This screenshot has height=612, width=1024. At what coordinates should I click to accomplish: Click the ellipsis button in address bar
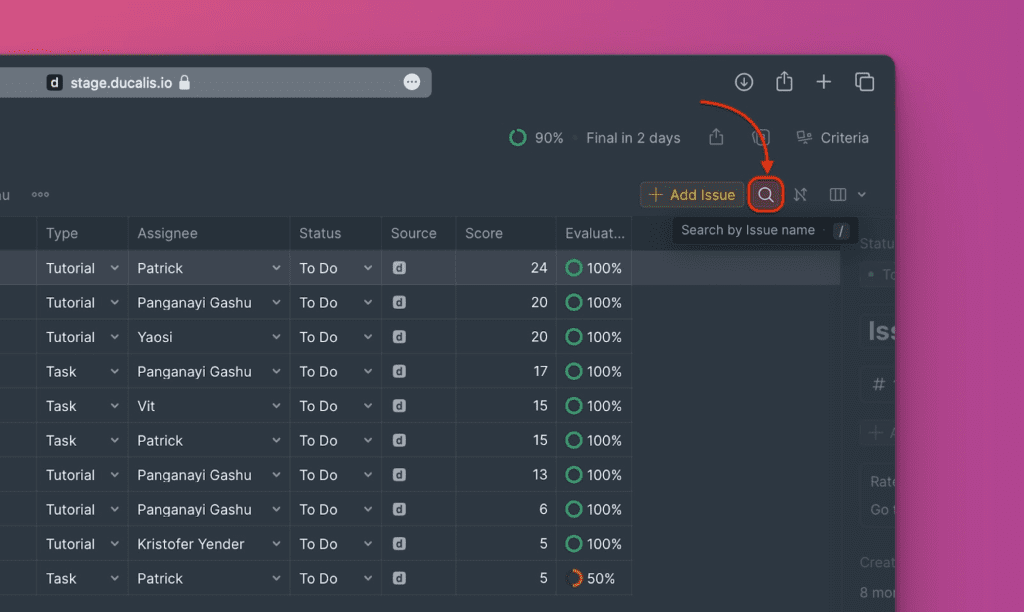[x=412, y=82]
